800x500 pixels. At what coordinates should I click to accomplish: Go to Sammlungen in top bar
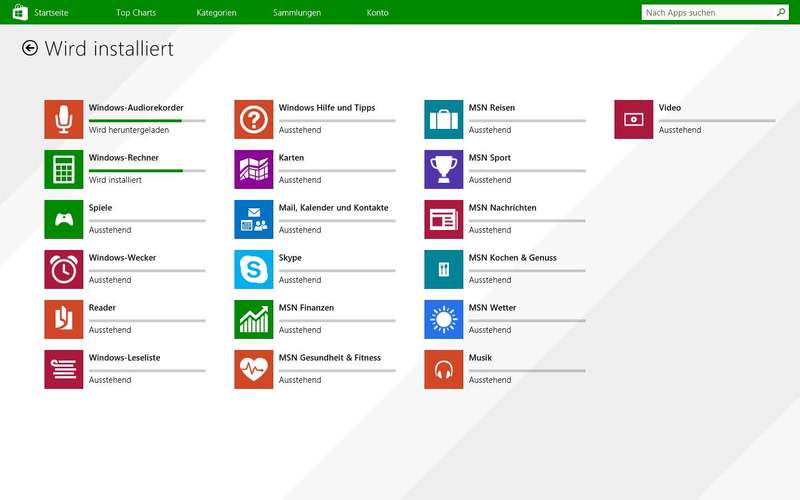[297, 13]
